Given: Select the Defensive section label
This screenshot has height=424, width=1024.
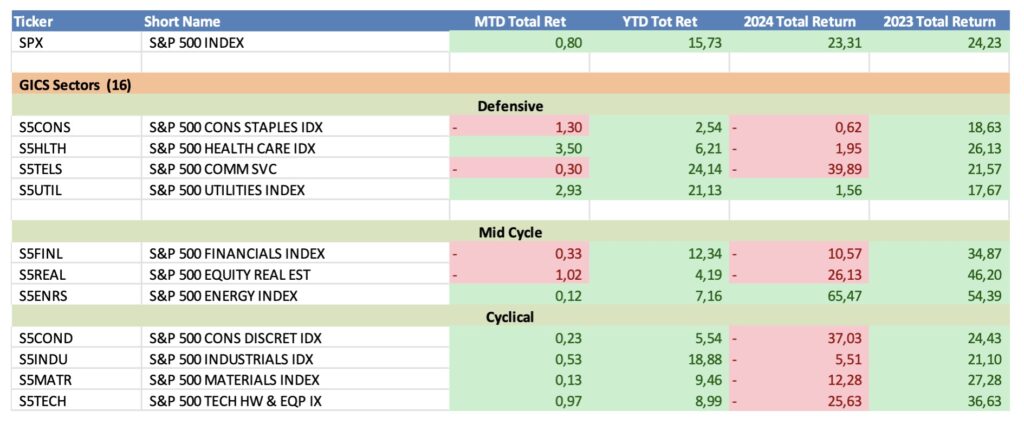Looking at the screenshot, I should 510,106.
